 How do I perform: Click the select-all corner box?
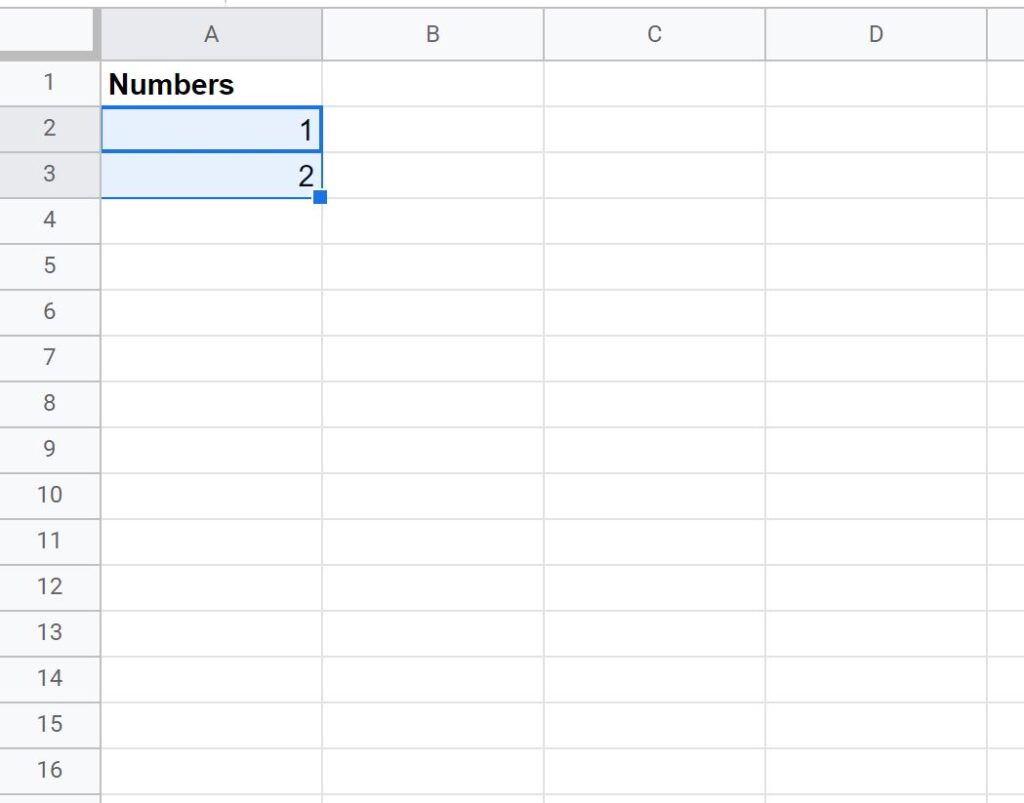(x=49, y=34)
